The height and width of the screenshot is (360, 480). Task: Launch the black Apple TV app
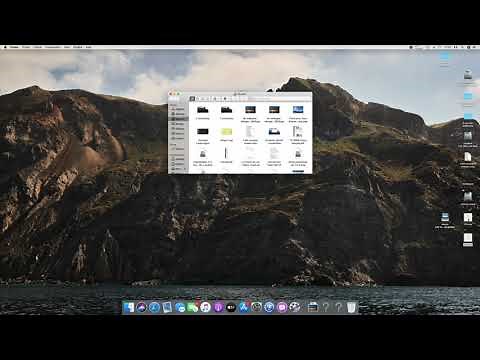[231, 307]
